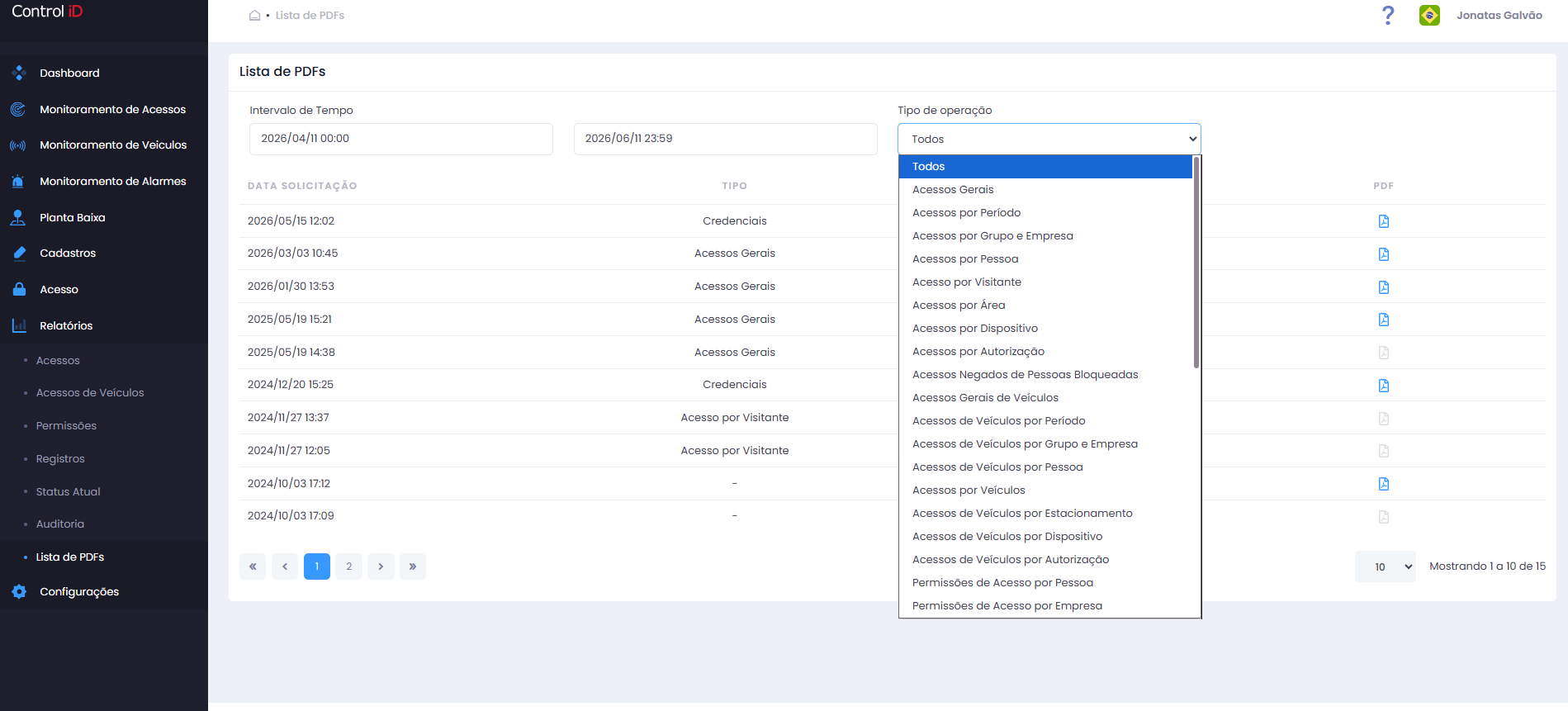Go to previous page of results
1568x711 pixels.
pyautogui.click(x=285, y=566)
